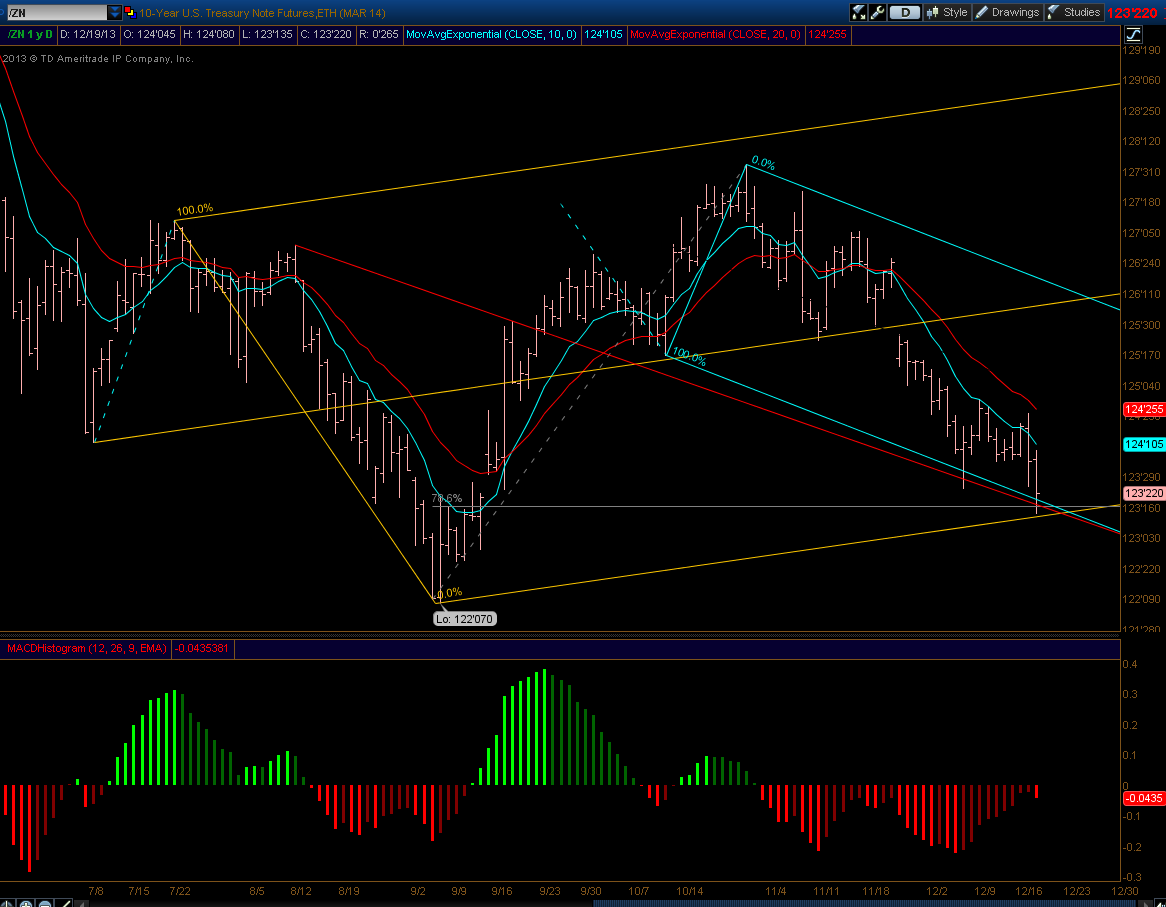Click the symbol entry field showing /ZN

[x=57, y=13]
